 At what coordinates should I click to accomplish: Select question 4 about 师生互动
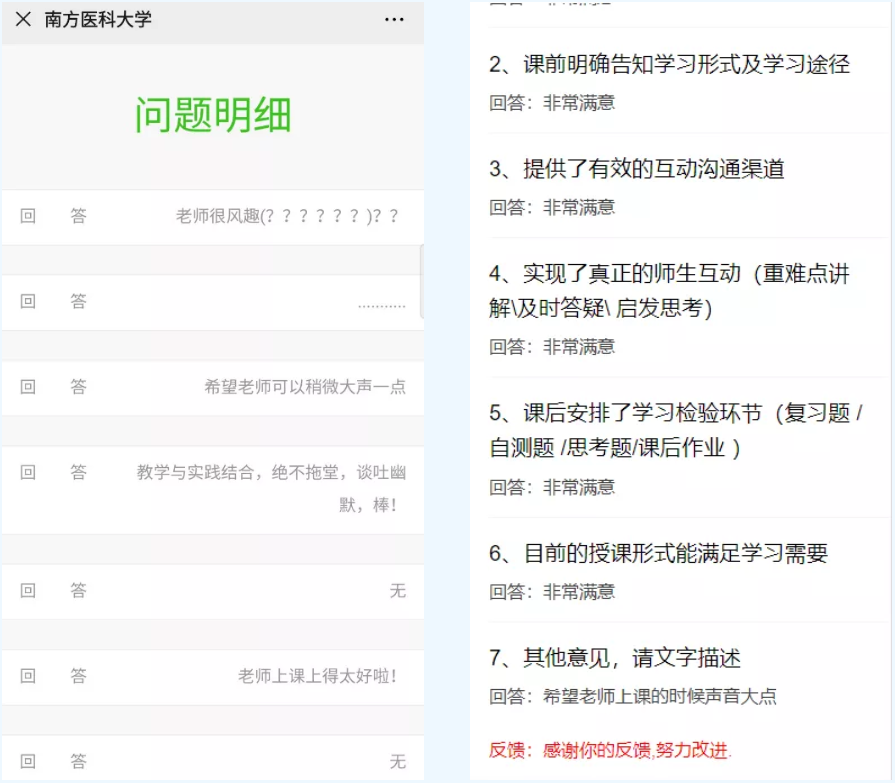click(x=669, y=290)
